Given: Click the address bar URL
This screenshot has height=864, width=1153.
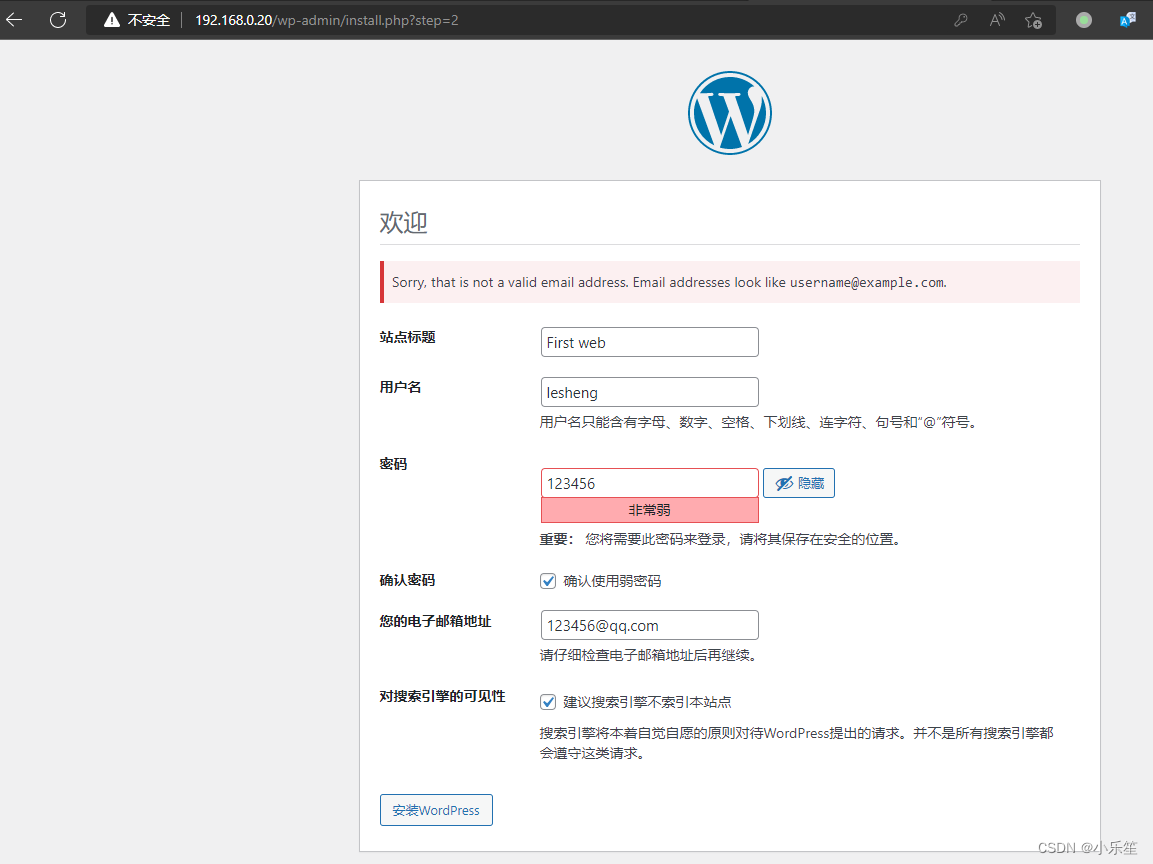Looking at the screenshot, I should pos(326,20).
